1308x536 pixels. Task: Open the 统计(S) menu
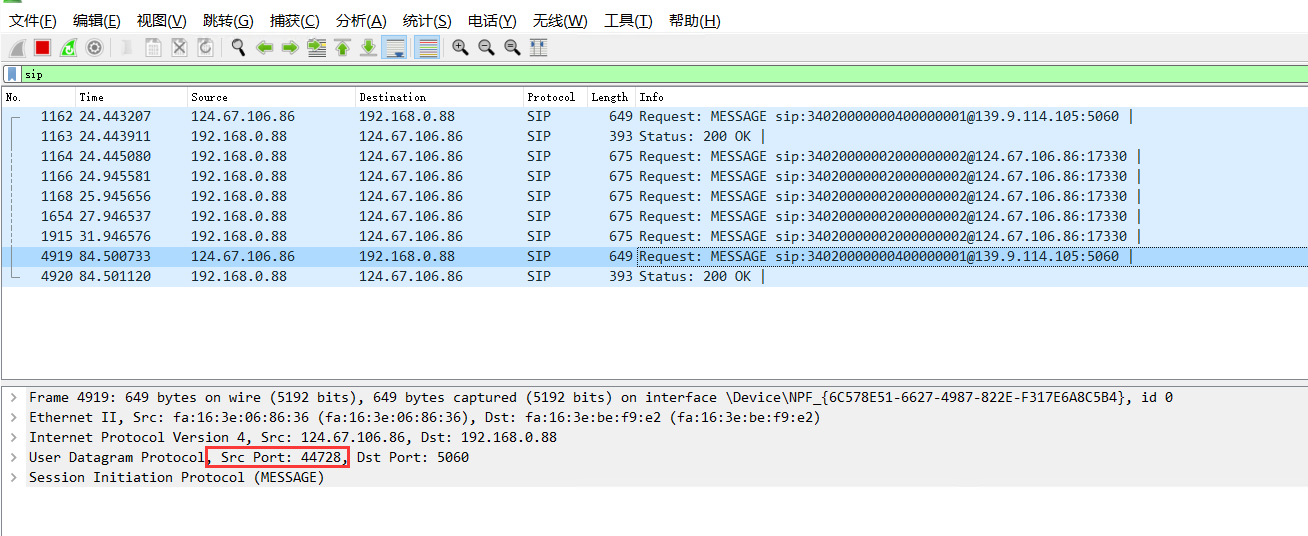(x=427, y=21)
